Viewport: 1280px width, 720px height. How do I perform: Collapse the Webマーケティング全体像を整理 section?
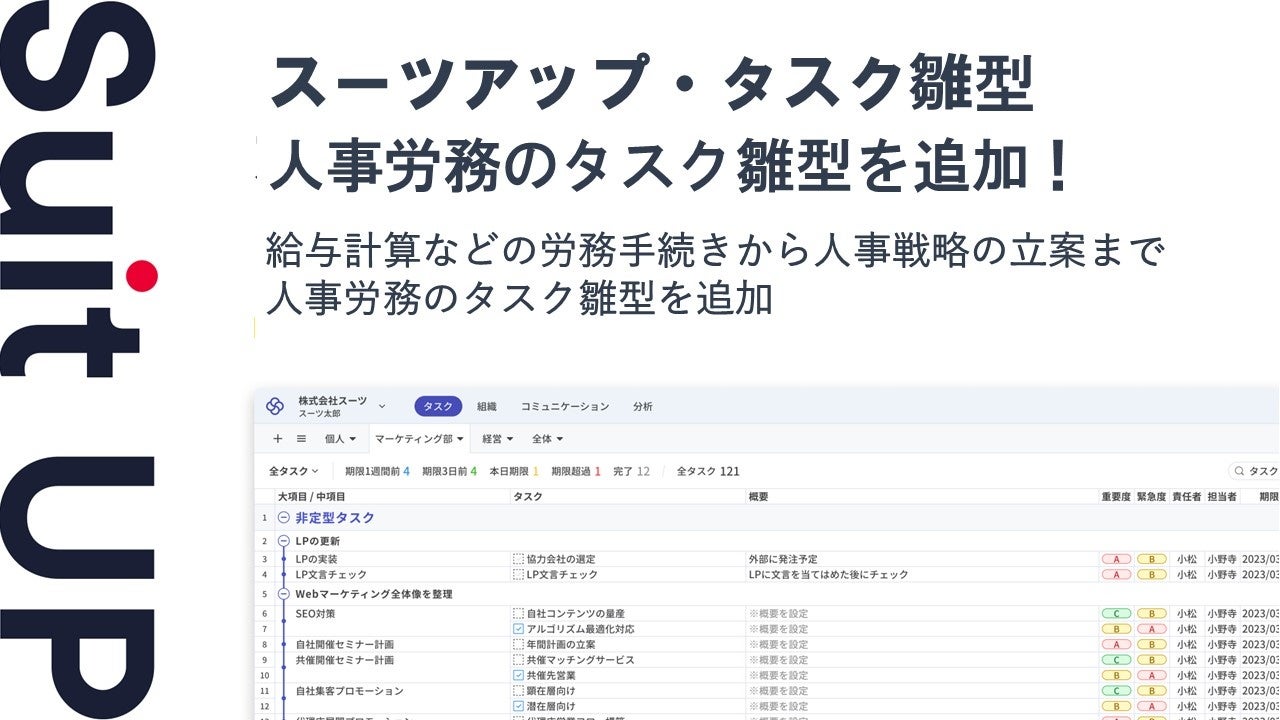coord(283,594)
